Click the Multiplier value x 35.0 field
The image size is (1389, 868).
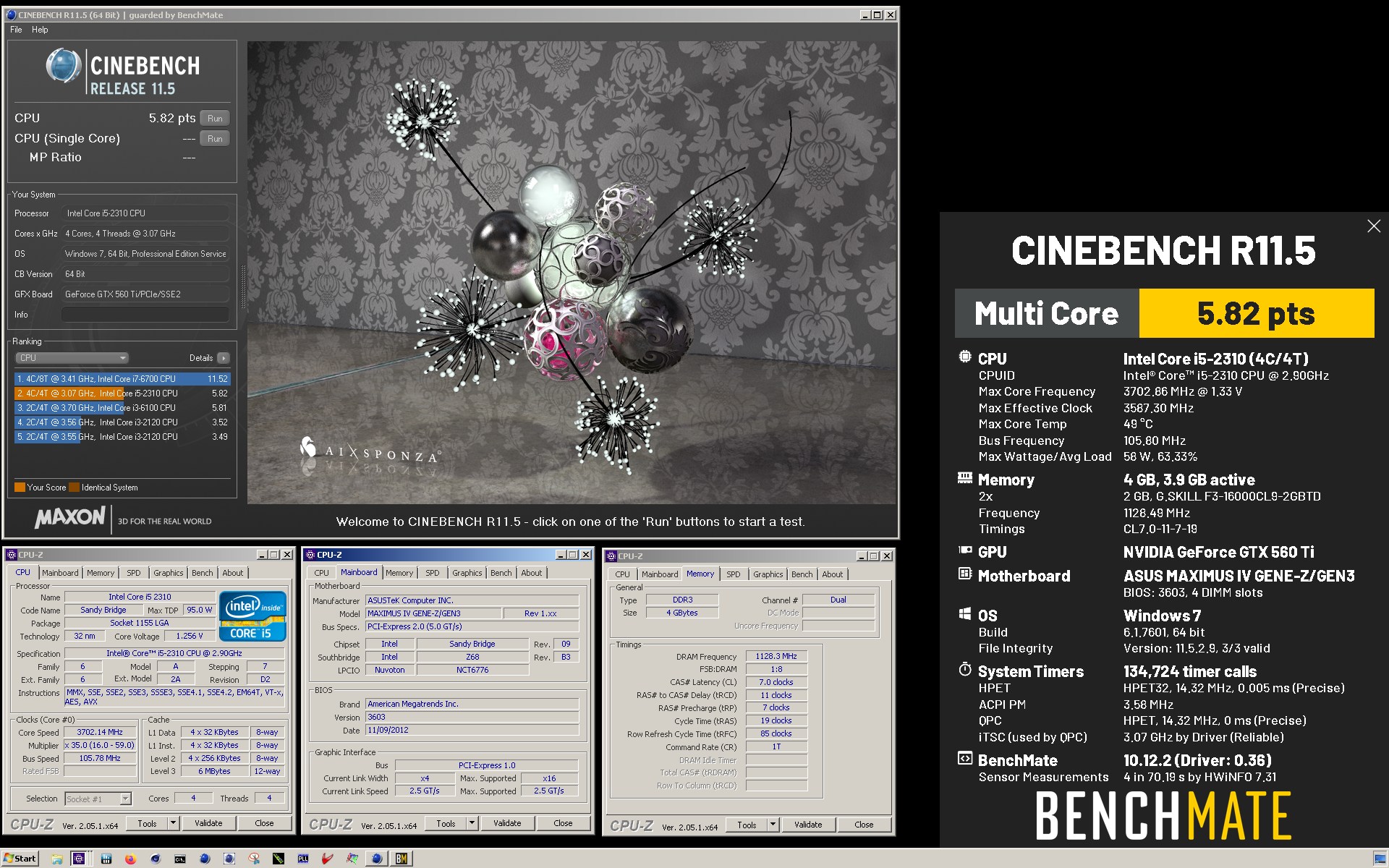click(x=100, y=746)
